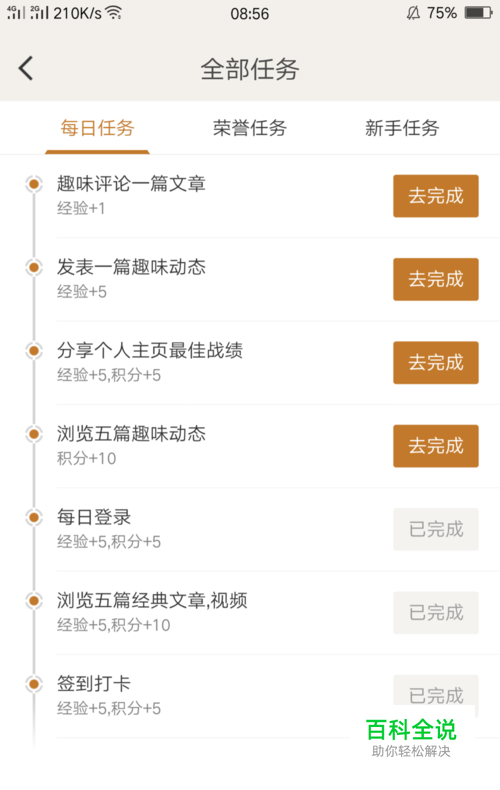Go back using the left arrow

pyautogui.click(x=26, y=68)
